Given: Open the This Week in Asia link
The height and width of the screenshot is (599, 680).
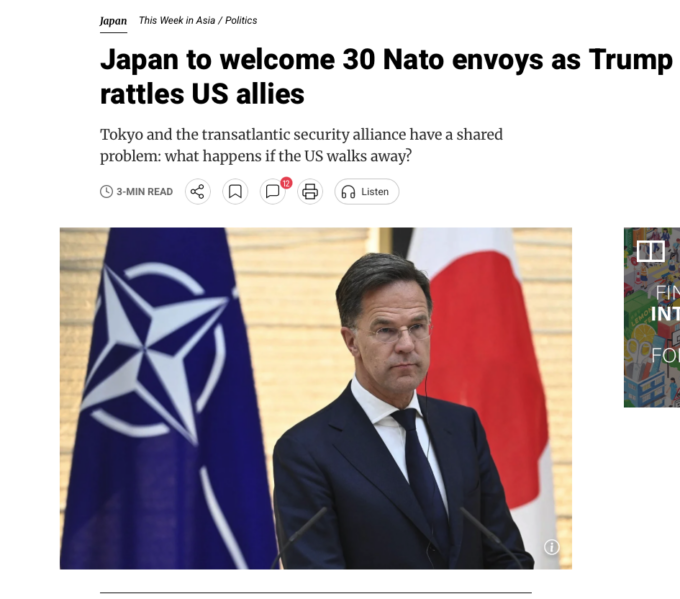Looking at the screenshot, I should tap(177, 20).
